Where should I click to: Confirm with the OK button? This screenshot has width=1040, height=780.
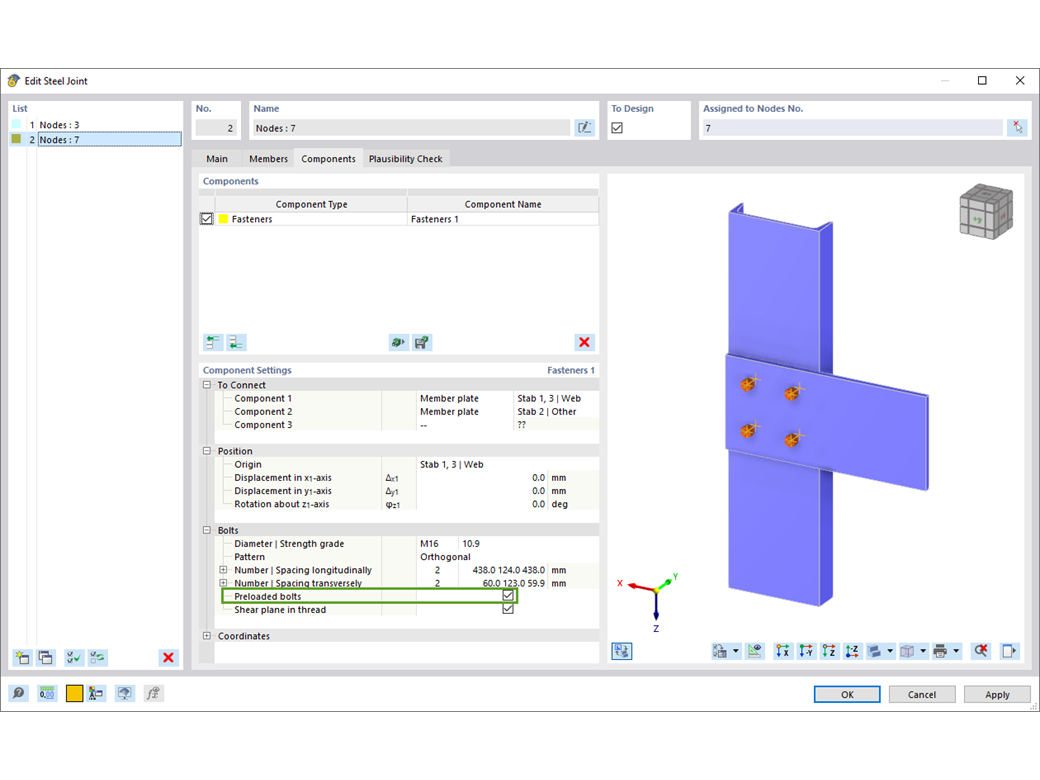point(847,694)
